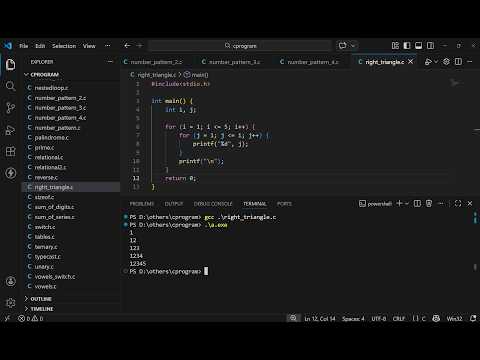The image size is (480, 360).
Task: Open the run button dropdown arrow
Action: pyautogui.click(x=436, y=62)
